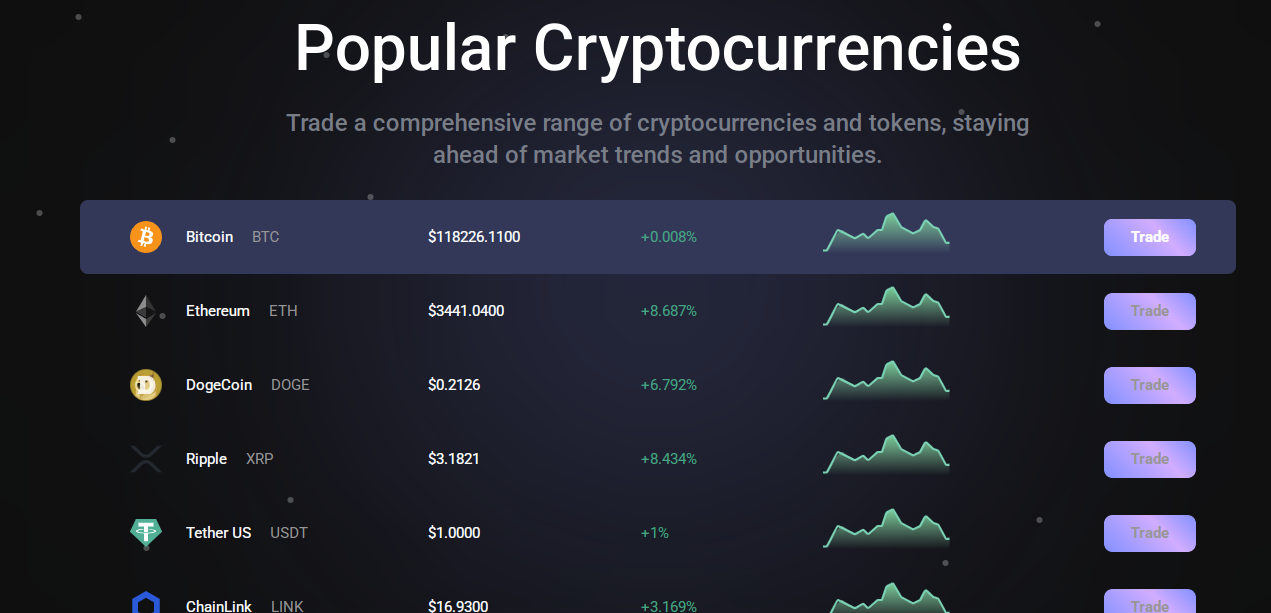View the Ripple trend sparkline
Image resolution: width=1271 pixels, height=613 pixels.
click(886, 455)
